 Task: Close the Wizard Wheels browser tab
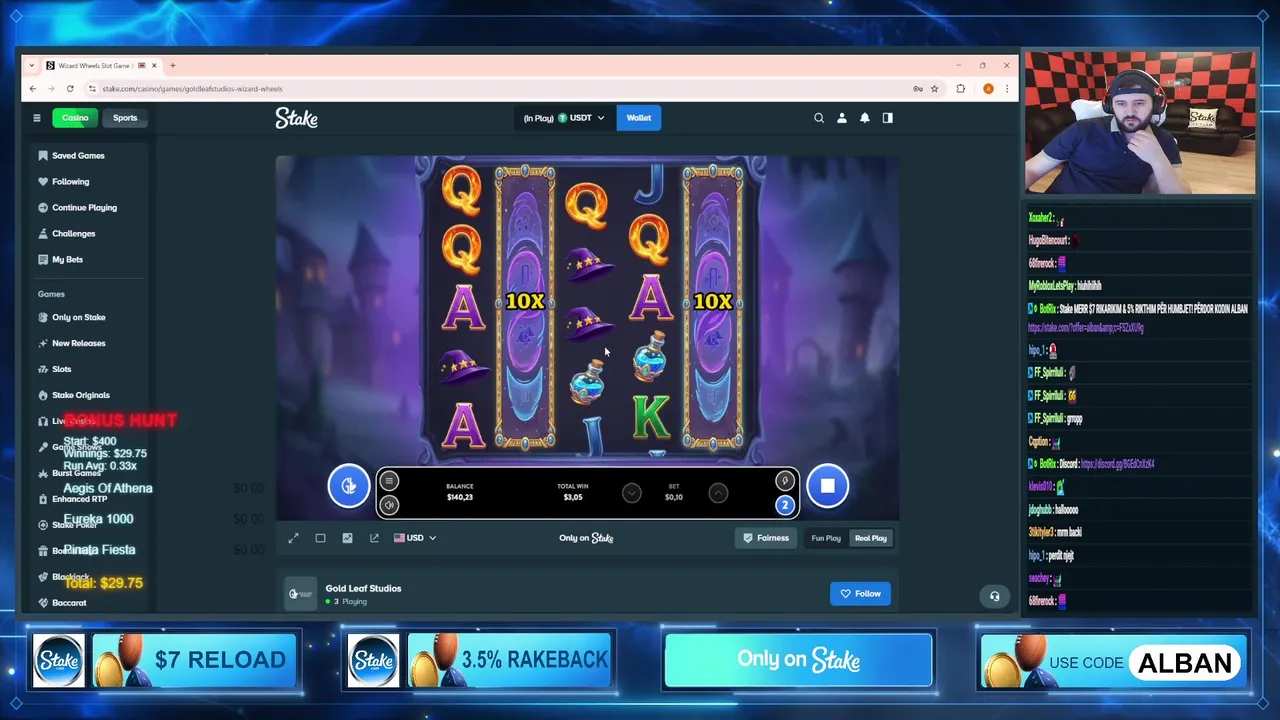coord(154,66)
